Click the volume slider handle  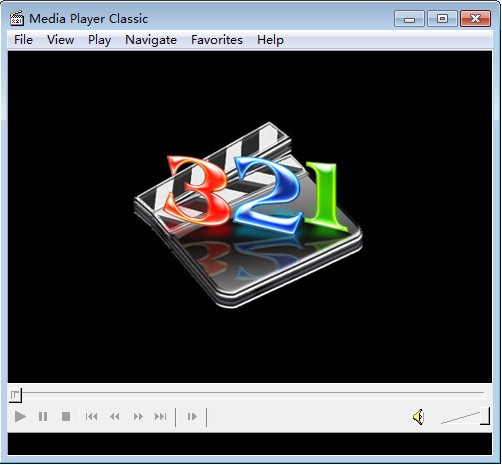485,416
